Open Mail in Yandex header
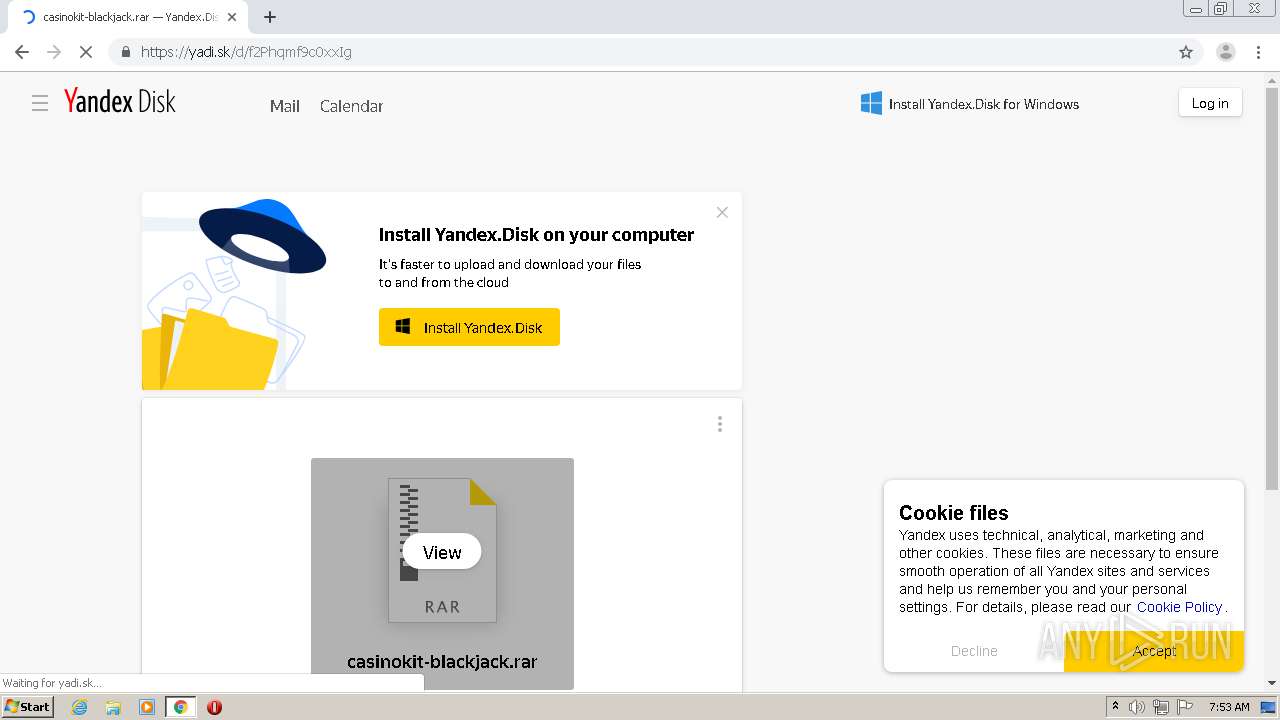This screenshot has height=720, width=1280. [x=285, y=106]
